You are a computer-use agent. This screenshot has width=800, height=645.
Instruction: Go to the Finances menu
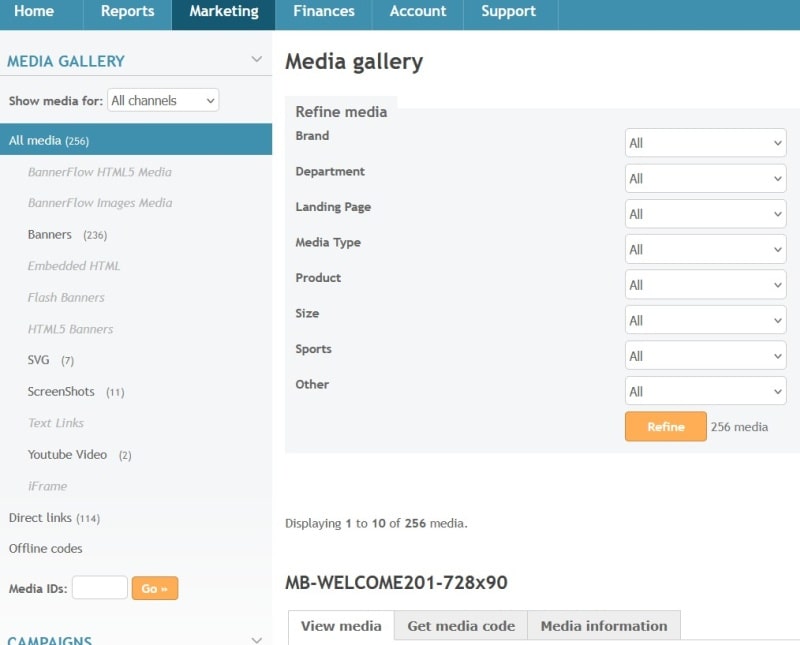(x=323, y=12)
